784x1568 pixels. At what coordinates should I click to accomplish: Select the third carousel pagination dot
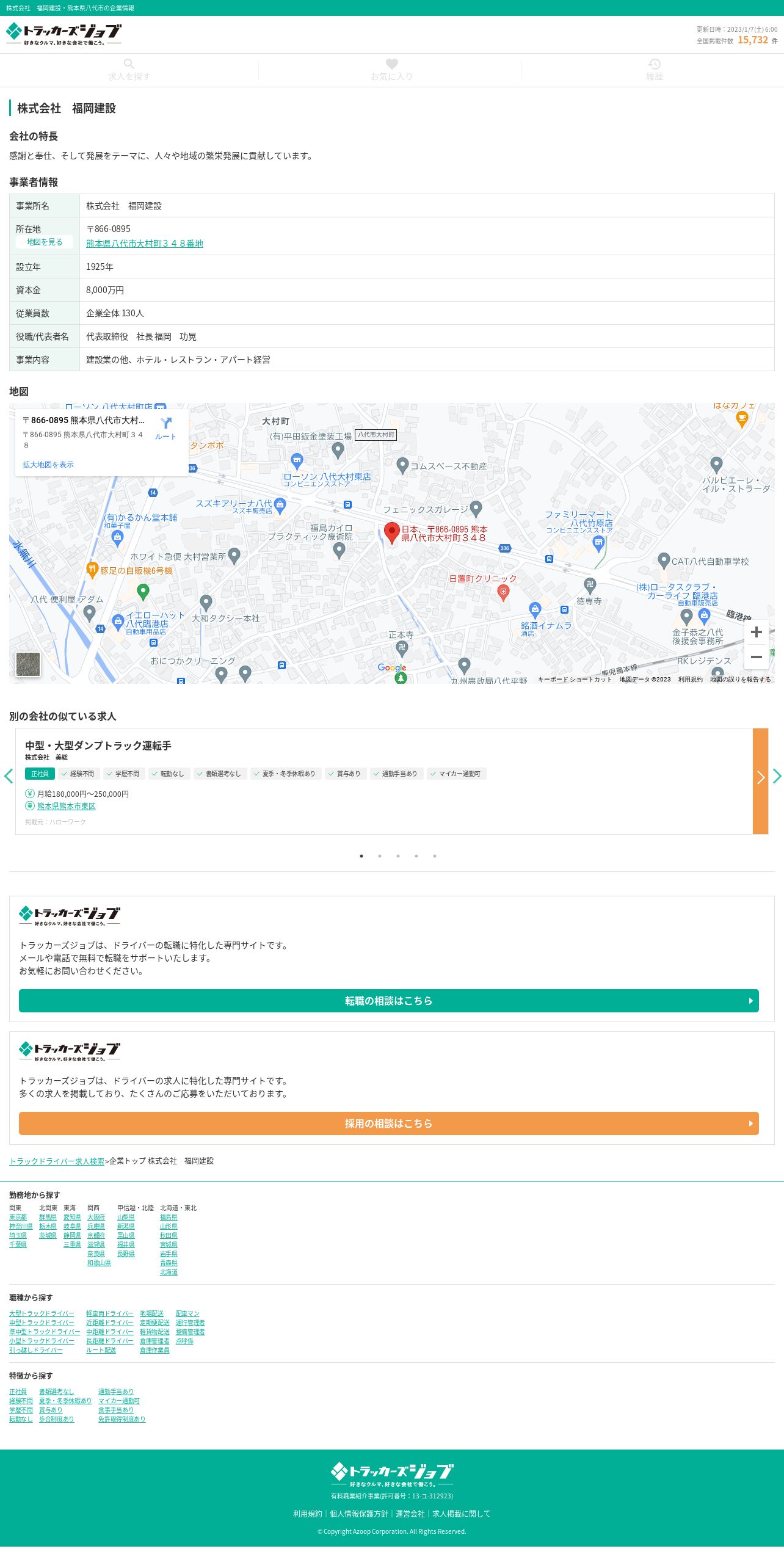pos(398,856)
